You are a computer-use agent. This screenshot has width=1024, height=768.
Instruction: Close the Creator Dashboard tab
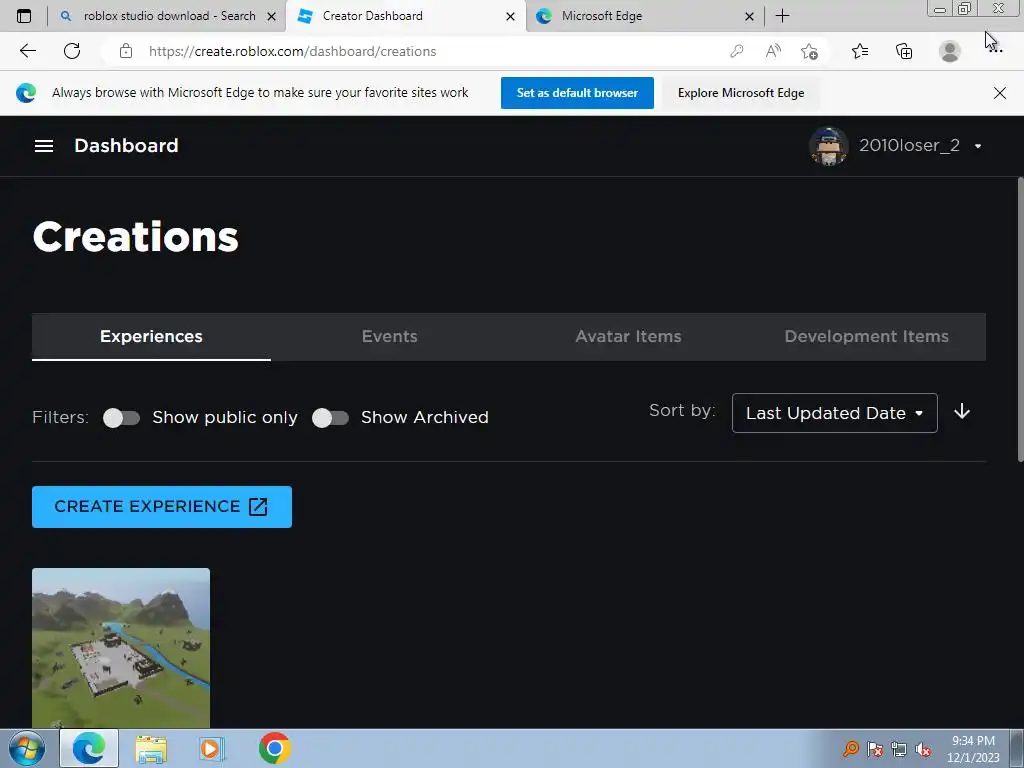(x=511, y=16)
